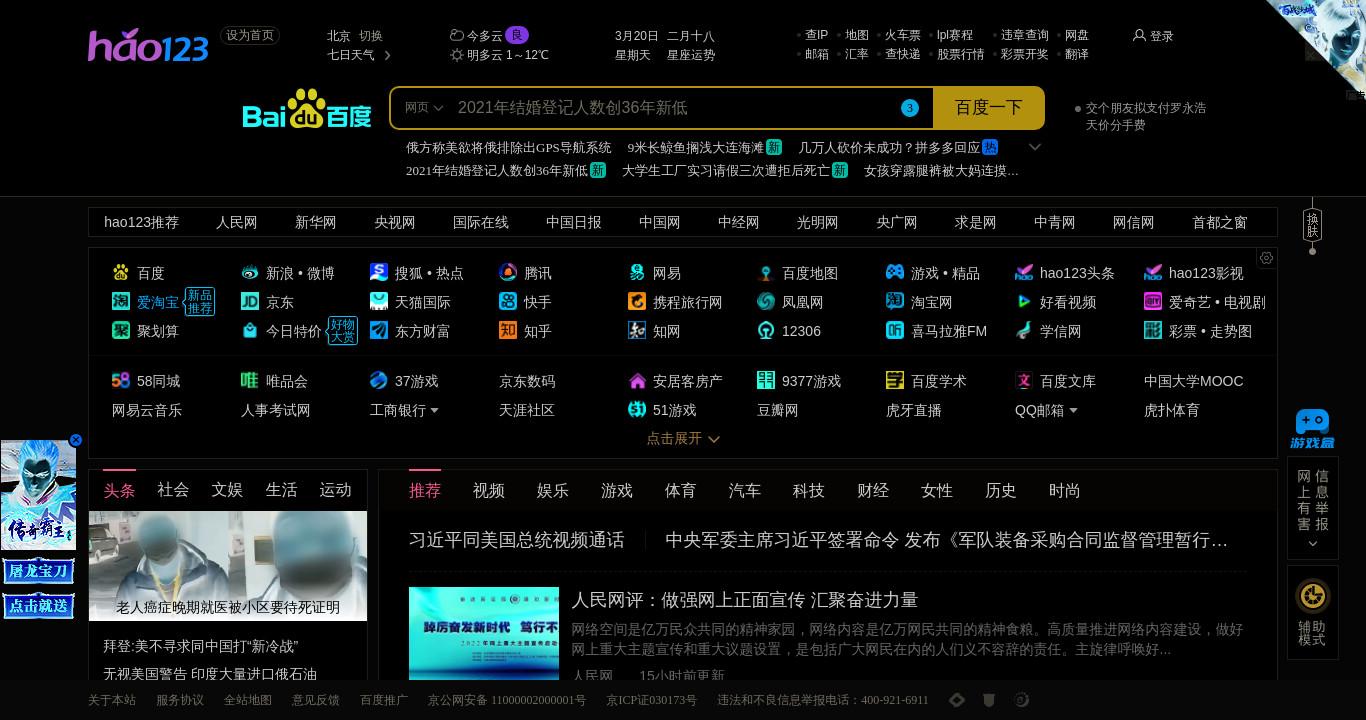Click the Baidu logo beside search box

click(307, 109)
